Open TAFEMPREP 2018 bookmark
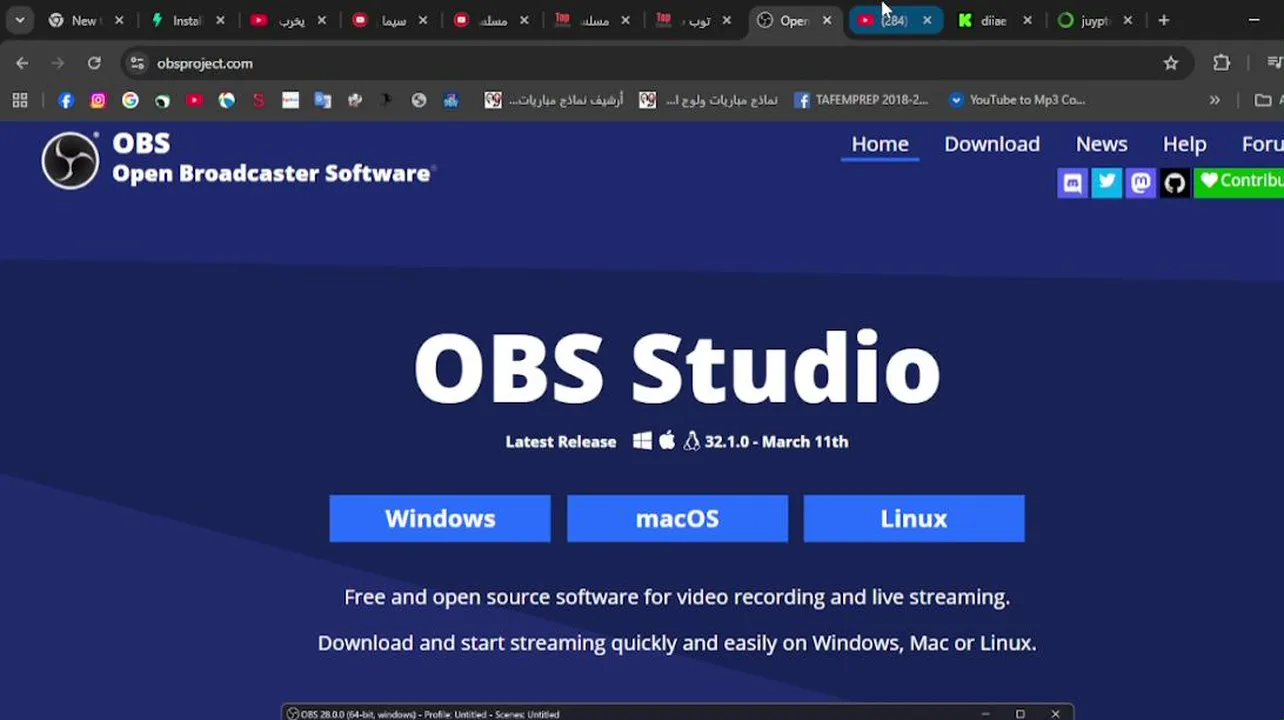 coord(861,100)
